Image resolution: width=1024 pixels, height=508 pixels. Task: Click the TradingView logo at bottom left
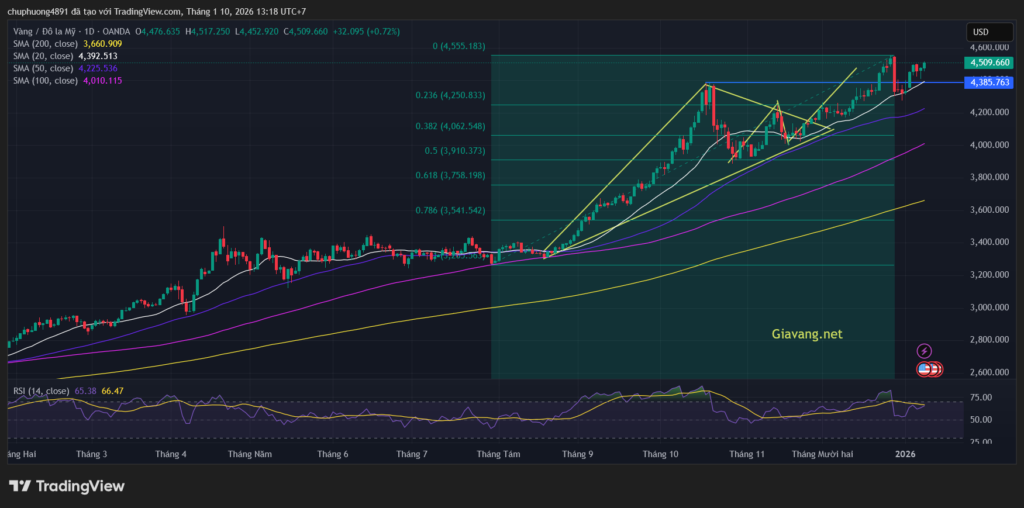[x=67, y=486]
